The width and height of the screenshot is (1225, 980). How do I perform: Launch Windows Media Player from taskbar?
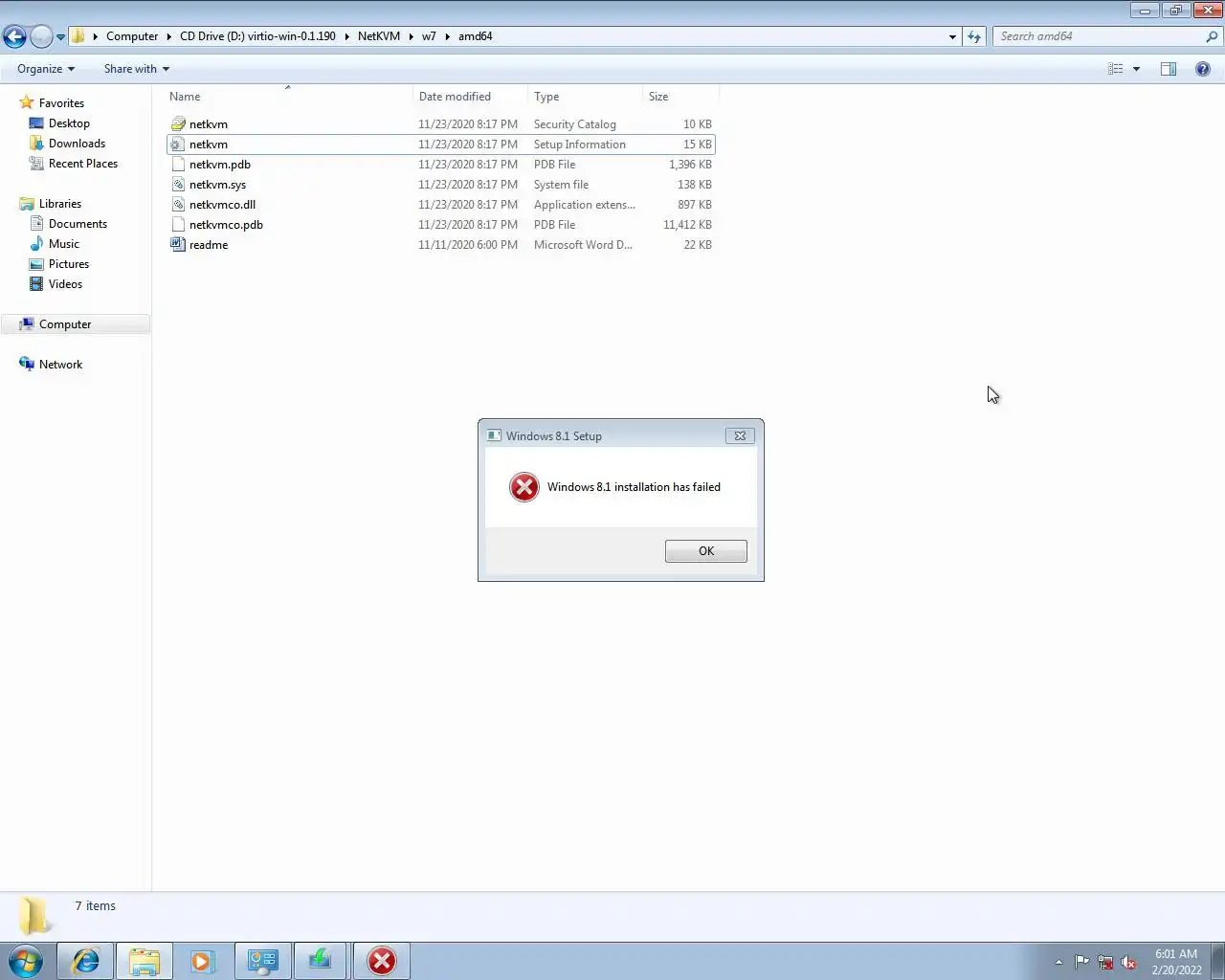pos(203,961)
